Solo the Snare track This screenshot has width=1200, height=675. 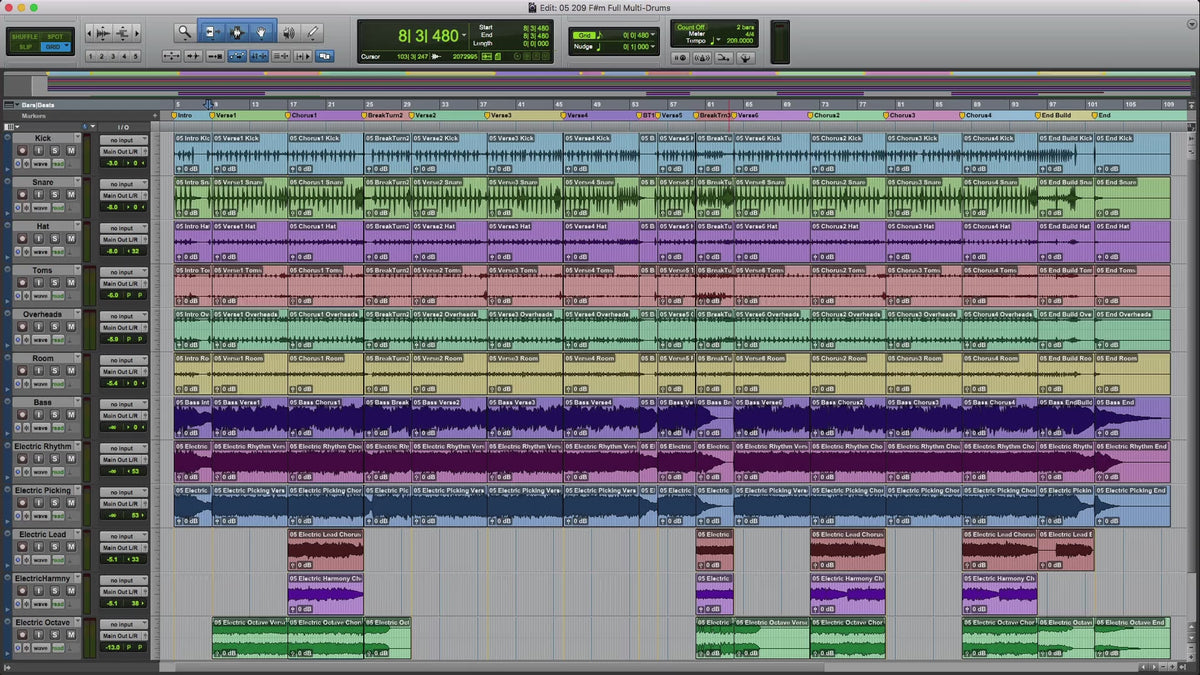tap(55, 195)
